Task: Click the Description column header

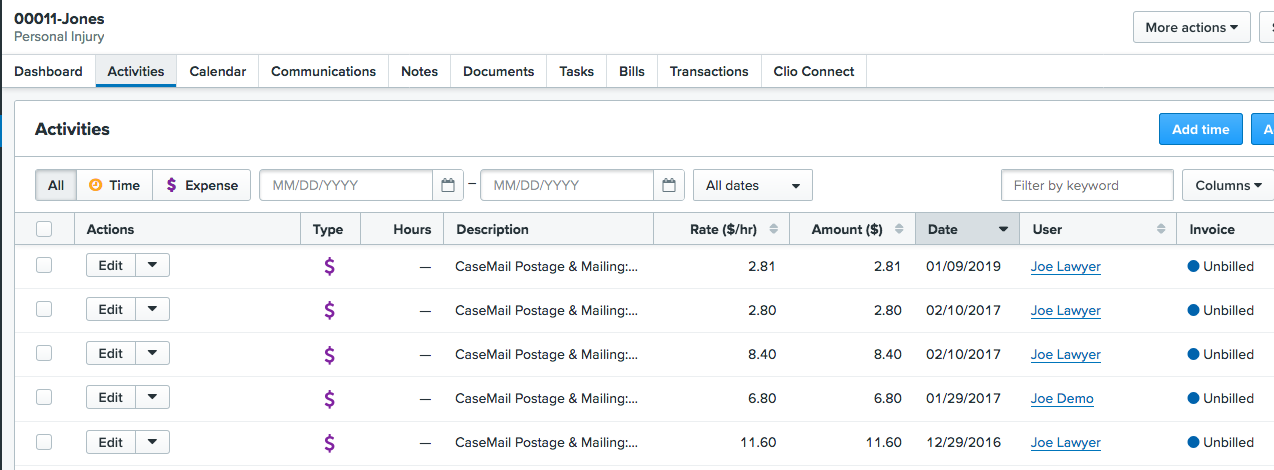Action: pyautogui.click(x=548, y=229)
